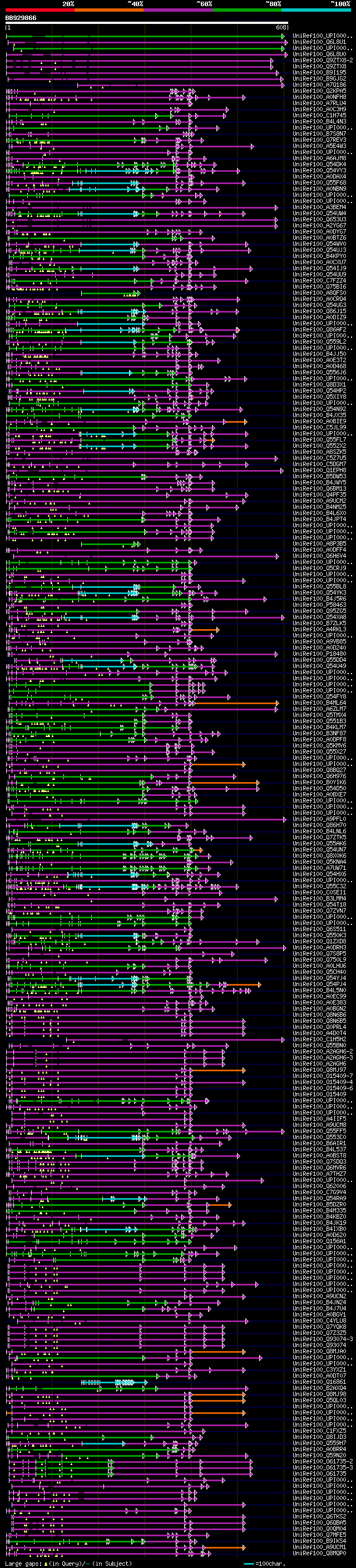Select label UniRef100_Q7REV3
Screen dimensions: 356x1568
pyautogui.click(x=319, y=140)
